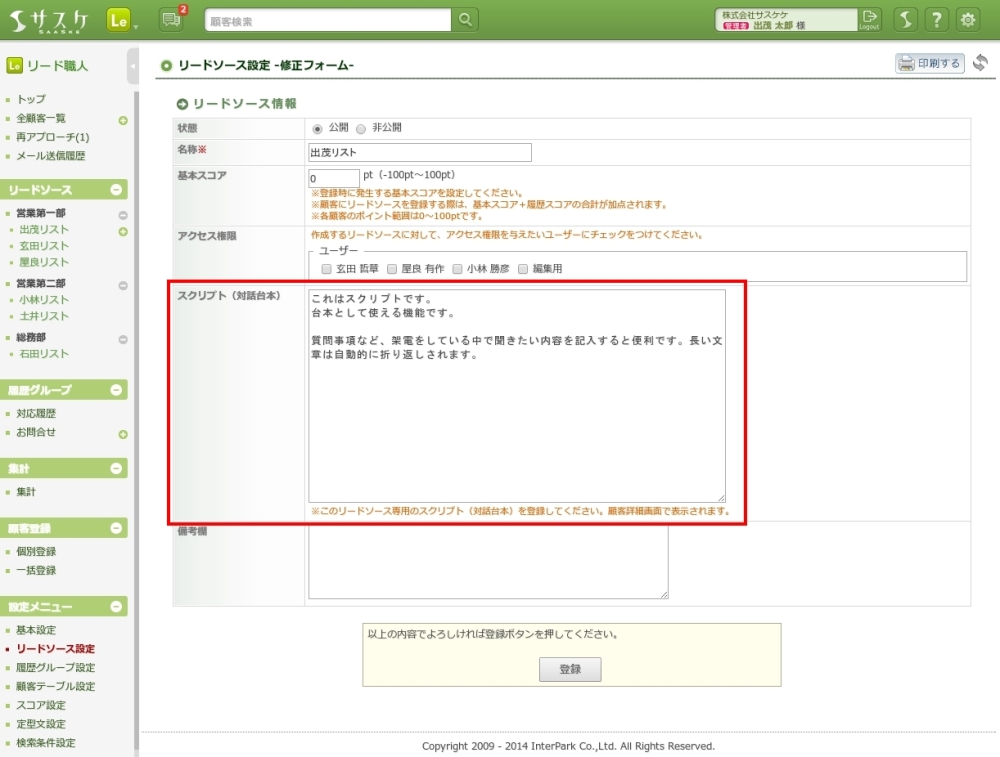Viewport: 1000px width, 757px height.
Task: Open メール送信履歴 link
Action: pos(50,156)
